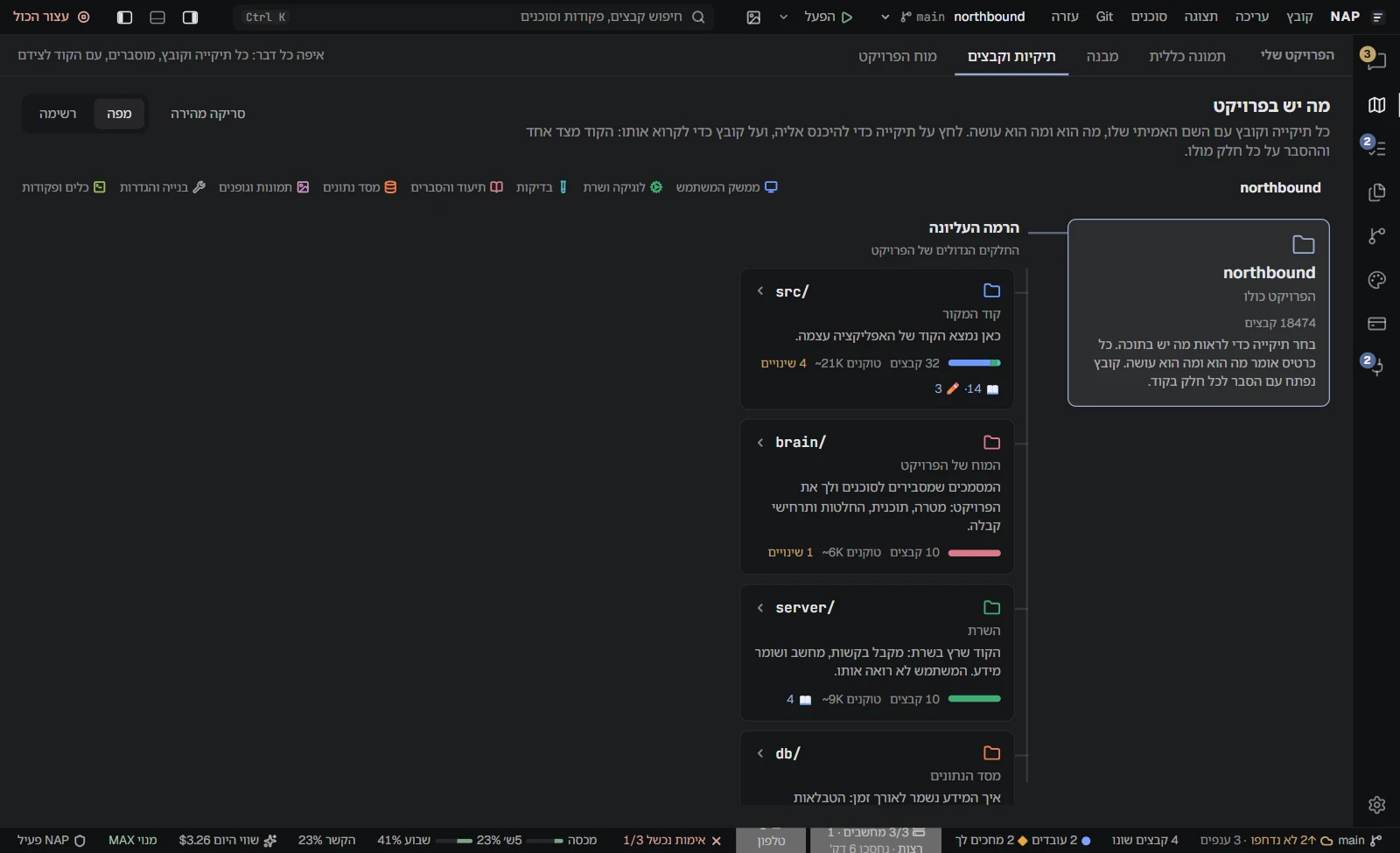Filter by לוגיקה ושרת category
This screenshot has height=853, width=1400.
coord(623,187)
